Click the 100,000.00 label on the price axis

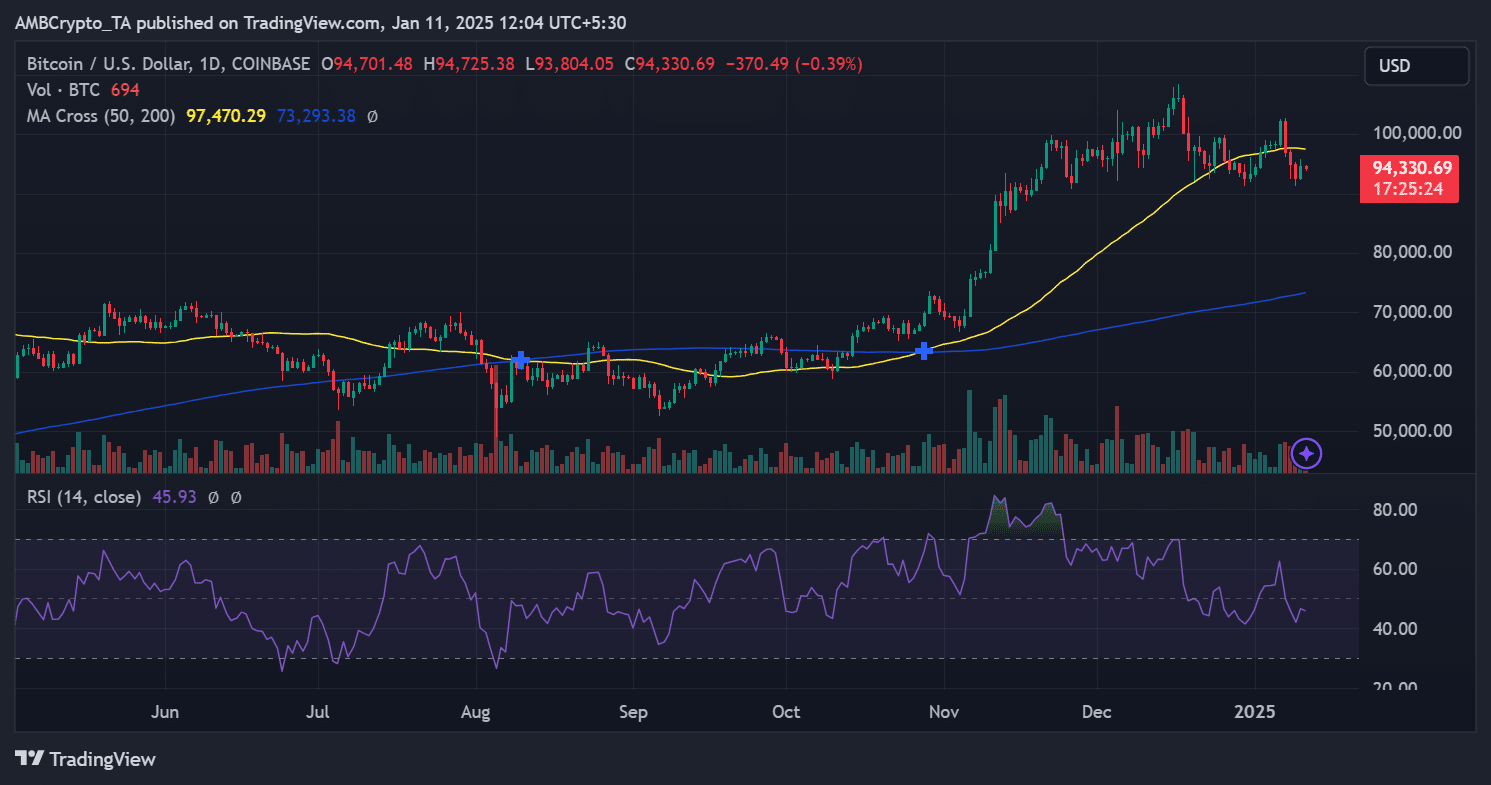click(1411, 132)
